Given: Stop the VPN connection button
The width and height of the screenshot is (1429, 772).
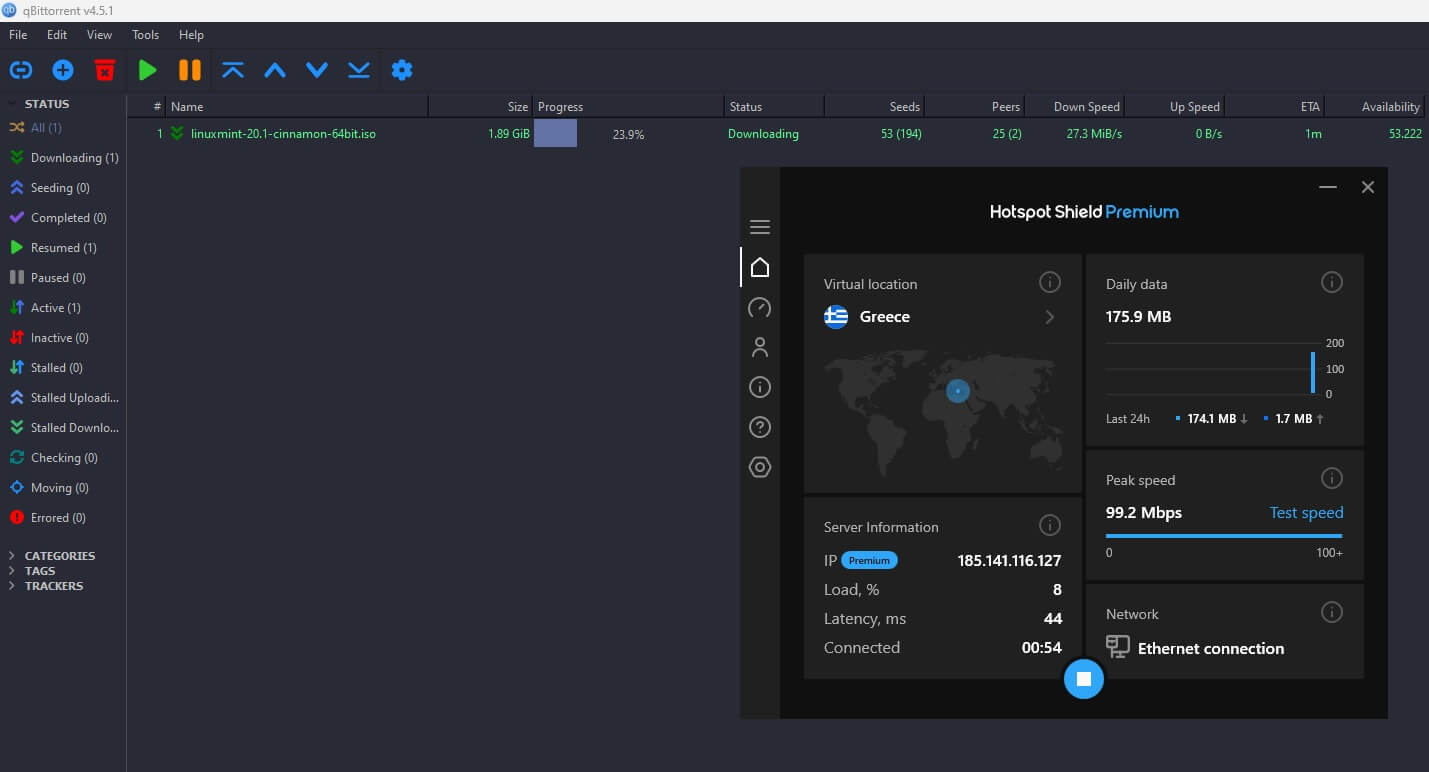Looking at the screenshot, I should (x=1083, y=679).
